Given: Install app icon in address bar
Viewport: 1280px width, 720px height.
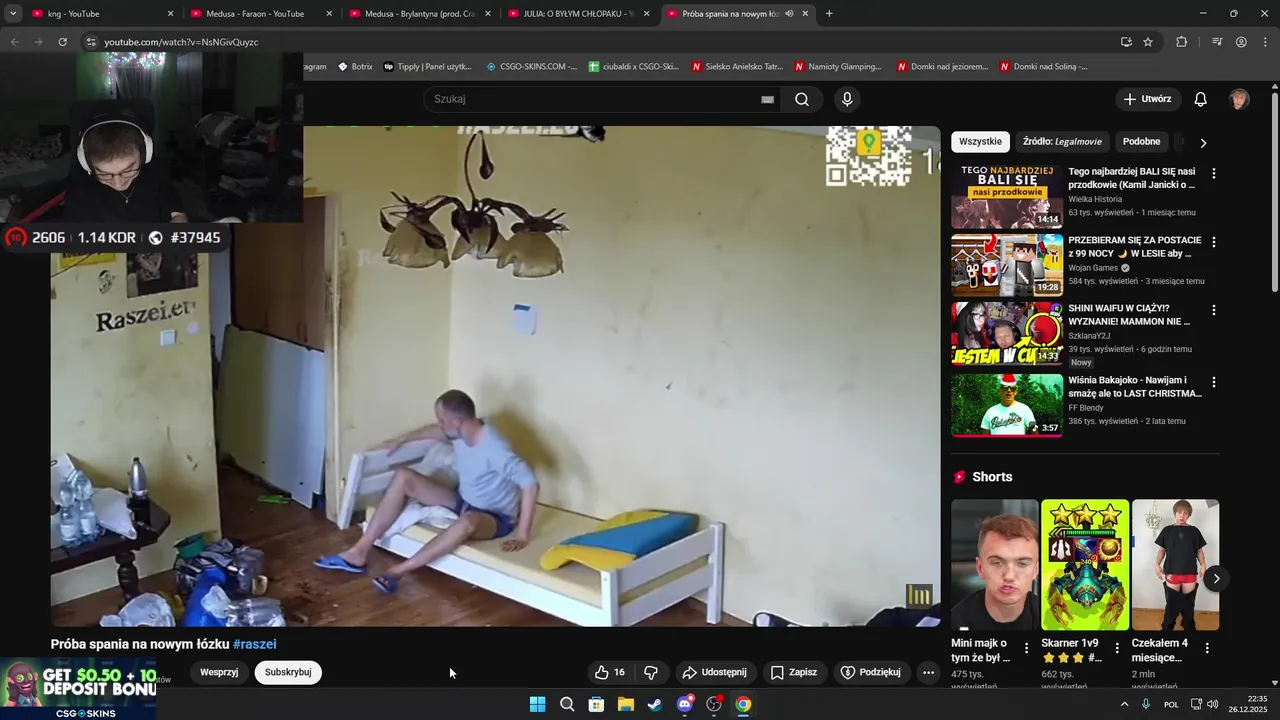Looking at the screenshot, I should (x=1126, y=42).
